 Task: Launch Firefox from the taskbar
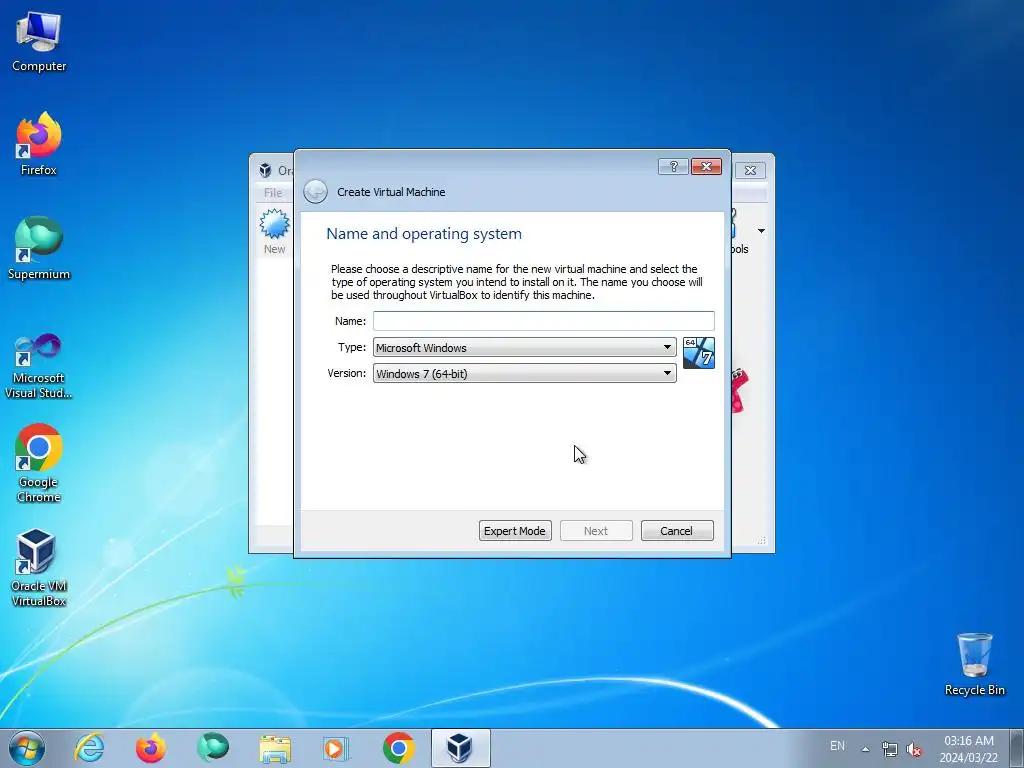coord(151,748)
